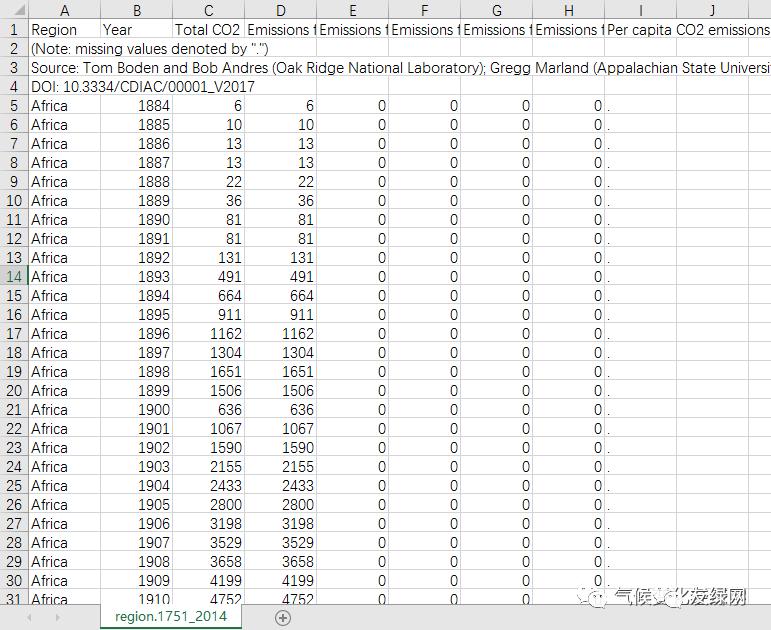Select year 1905 cell
Viewport: 771px width, 630px height.
coord(137,505)
